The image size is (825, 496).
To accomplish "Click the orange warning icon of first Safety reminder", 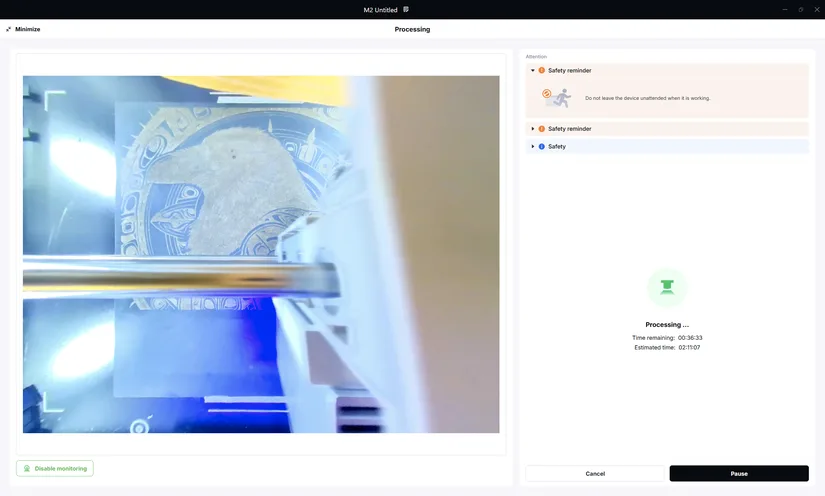I will (x=541, y=70).
